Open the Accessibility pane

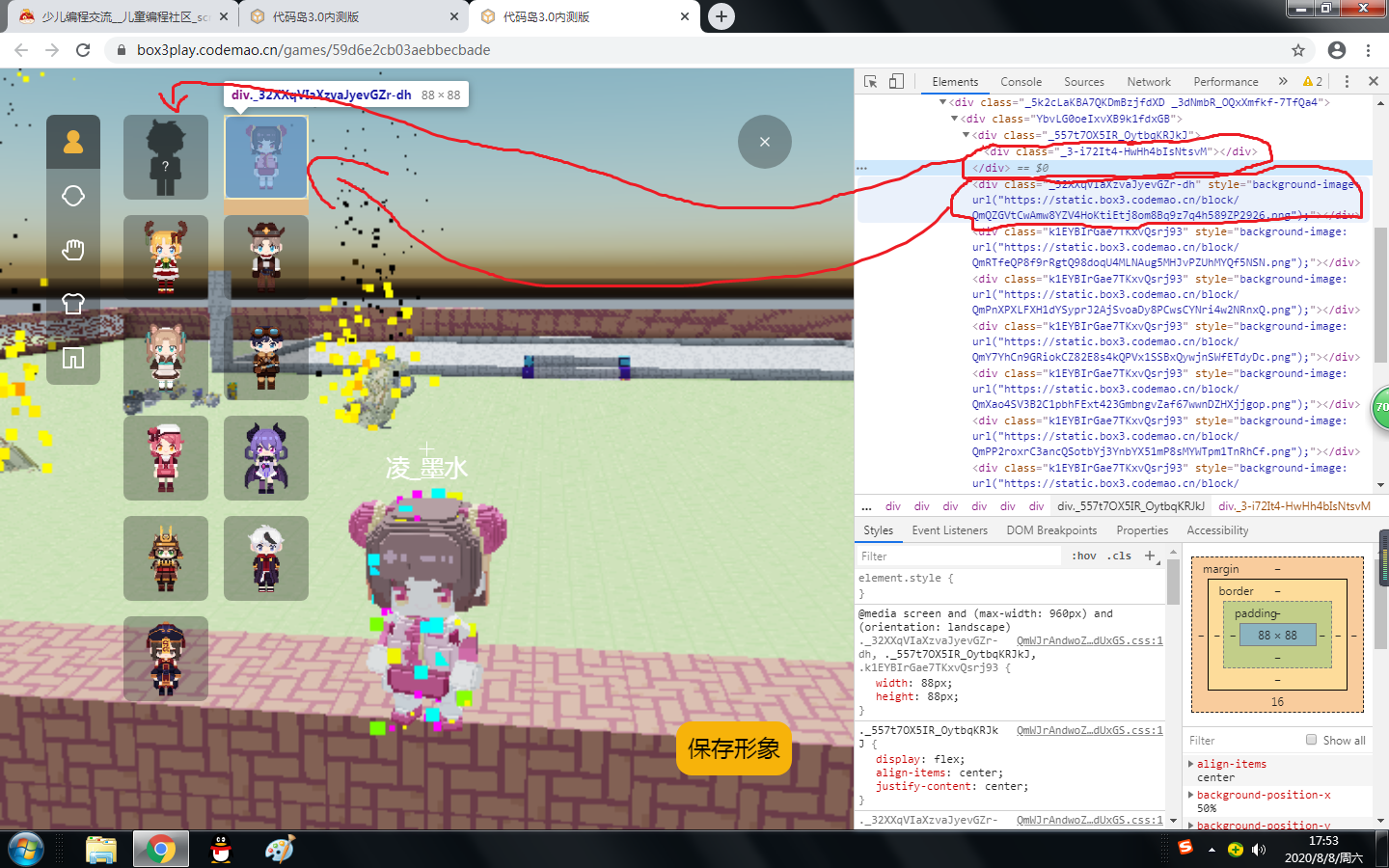click(1217, 530)
